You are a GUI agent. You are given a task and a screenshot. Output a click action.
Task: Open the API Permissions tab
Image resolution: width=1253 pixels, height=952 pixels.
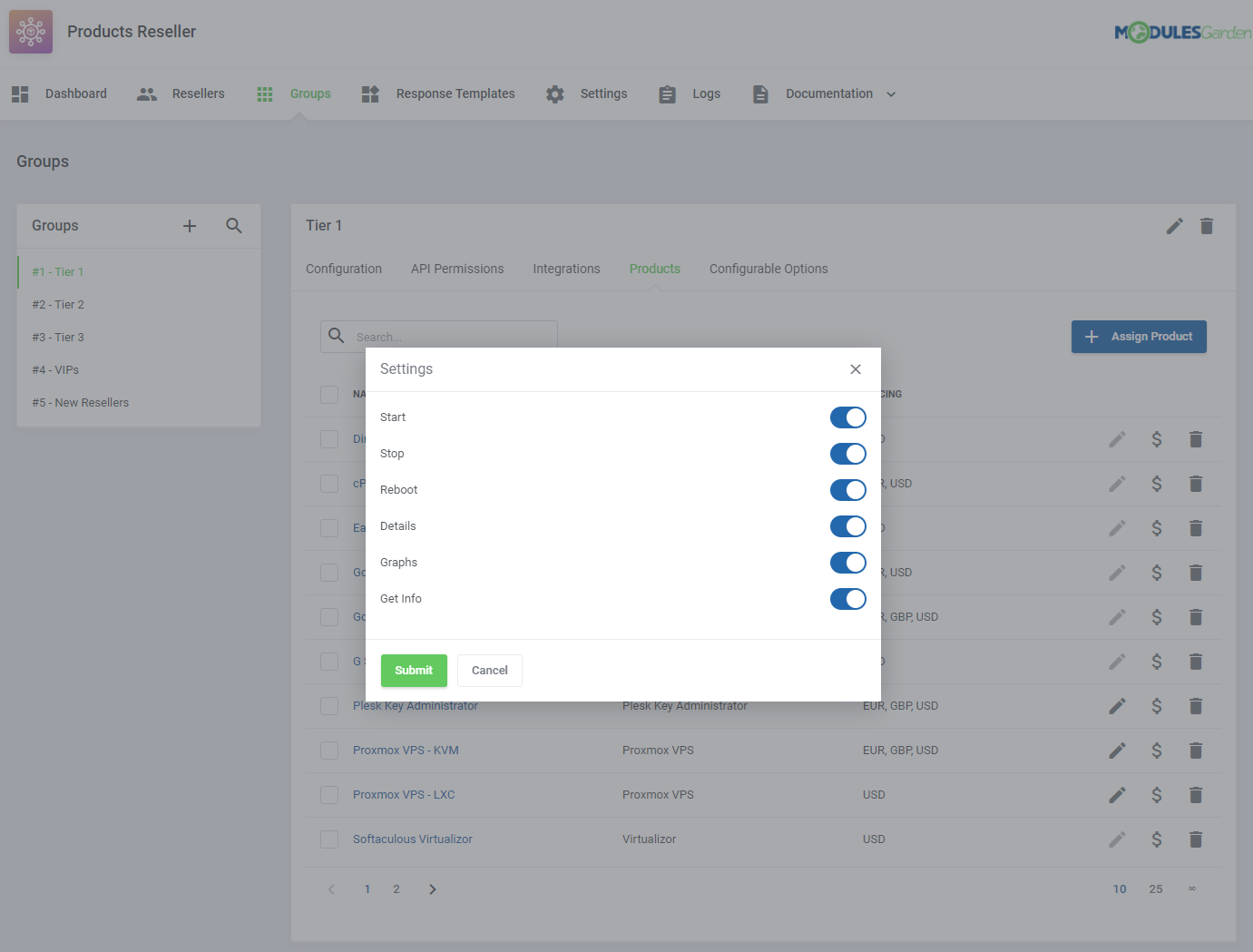[457, 269]
